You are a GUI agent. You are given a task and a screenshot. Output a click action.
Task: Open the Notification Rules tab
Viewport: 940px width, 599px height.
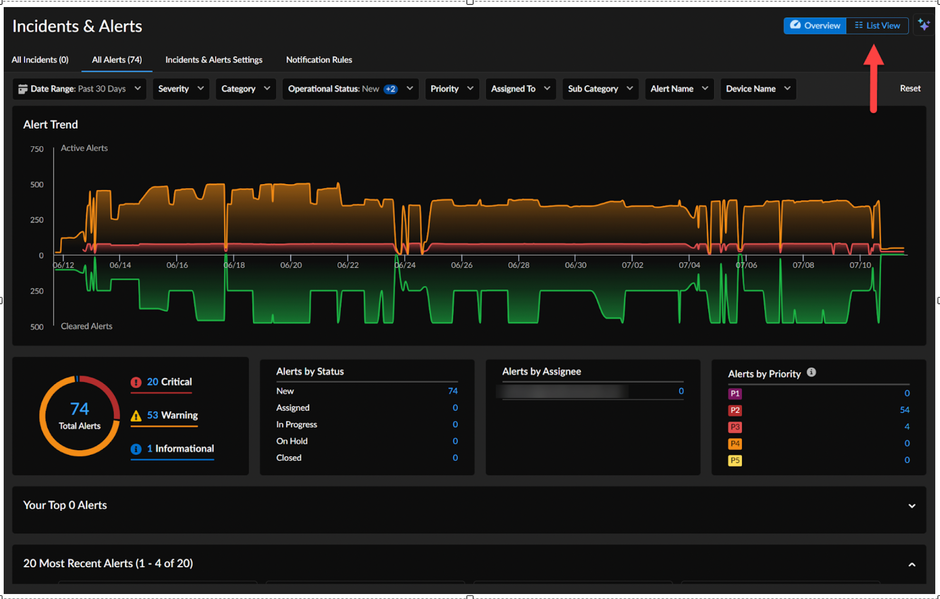[319, 59]
